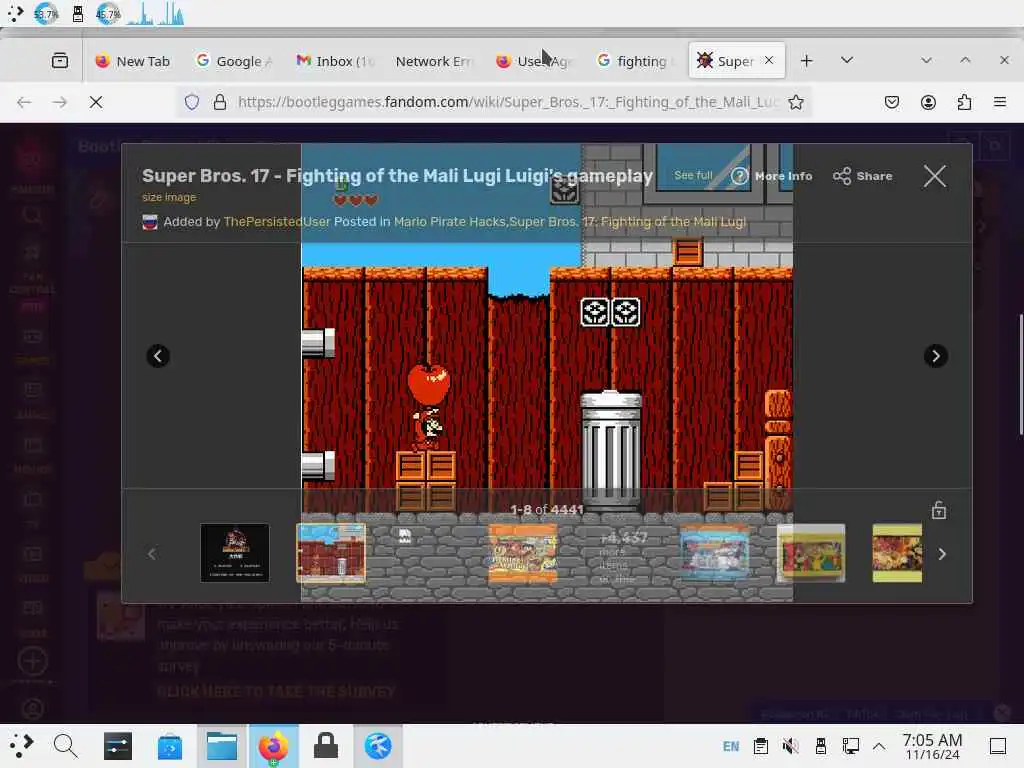Show desktop using the corner button

[998, 746]
